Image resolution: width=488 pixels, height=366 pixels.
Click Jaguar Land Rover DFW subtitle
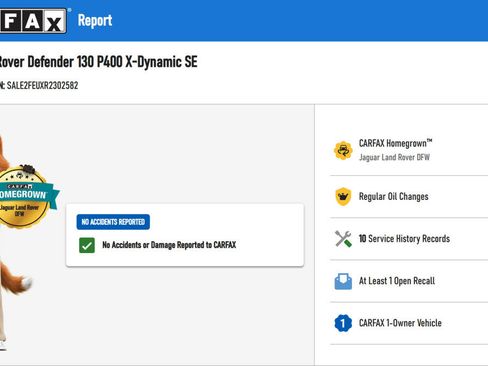click(394, 157)
